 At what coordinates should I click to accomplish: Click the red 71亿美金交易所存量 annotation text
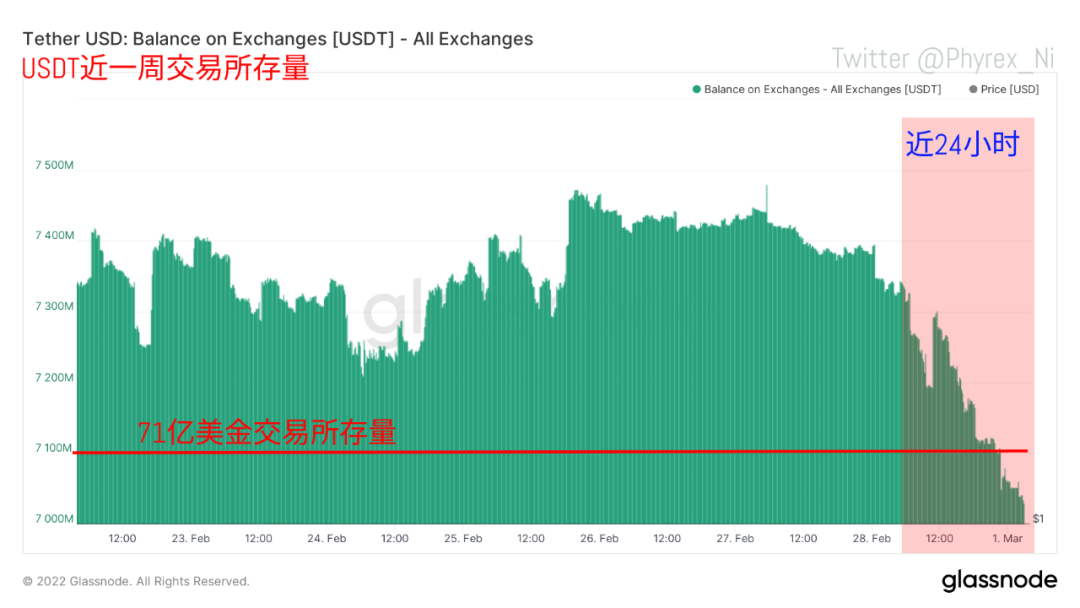point(267,432)
